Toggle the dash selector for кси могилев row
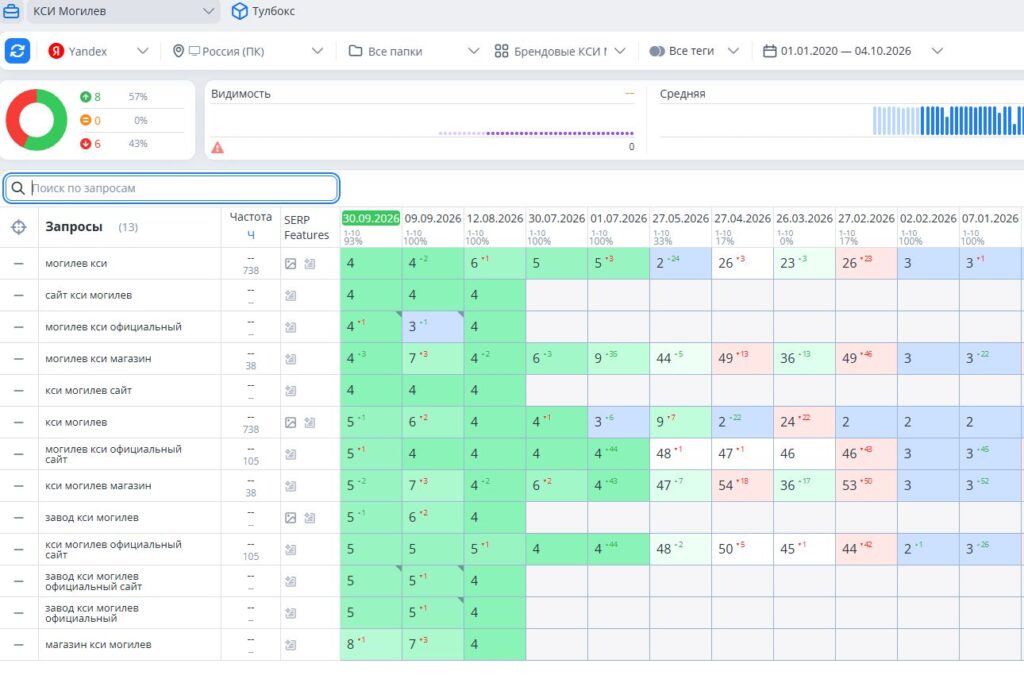This screenshot has width=1024, height=683. point(19,422)
